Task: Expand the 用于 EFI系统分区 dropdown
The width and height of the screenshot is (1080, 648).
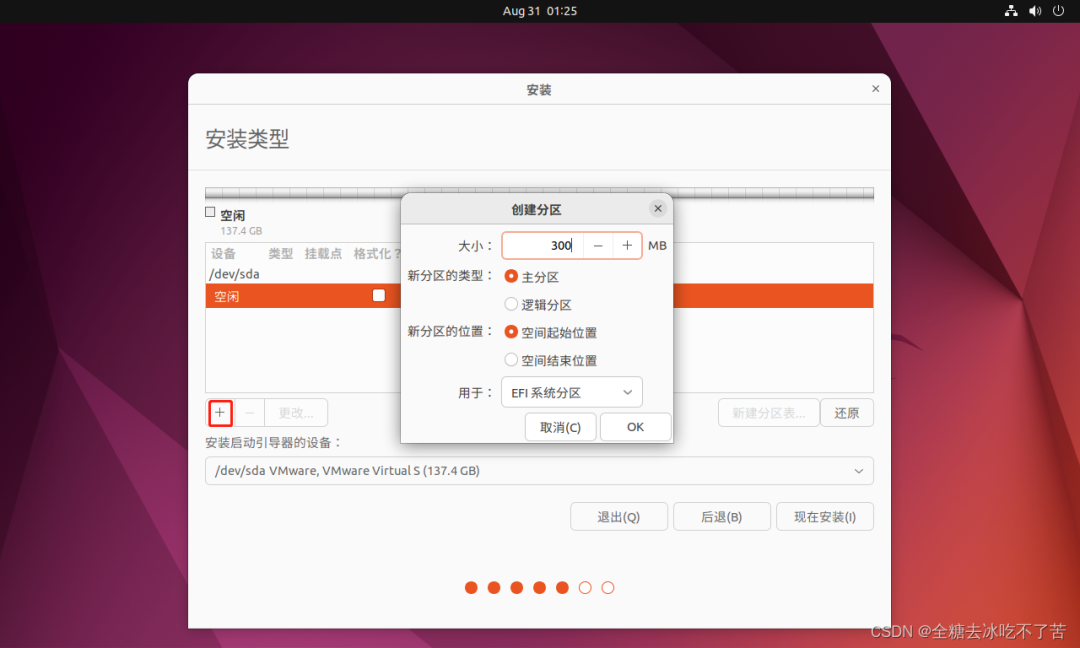Action: pyautogui.click(x=571, y=393)
